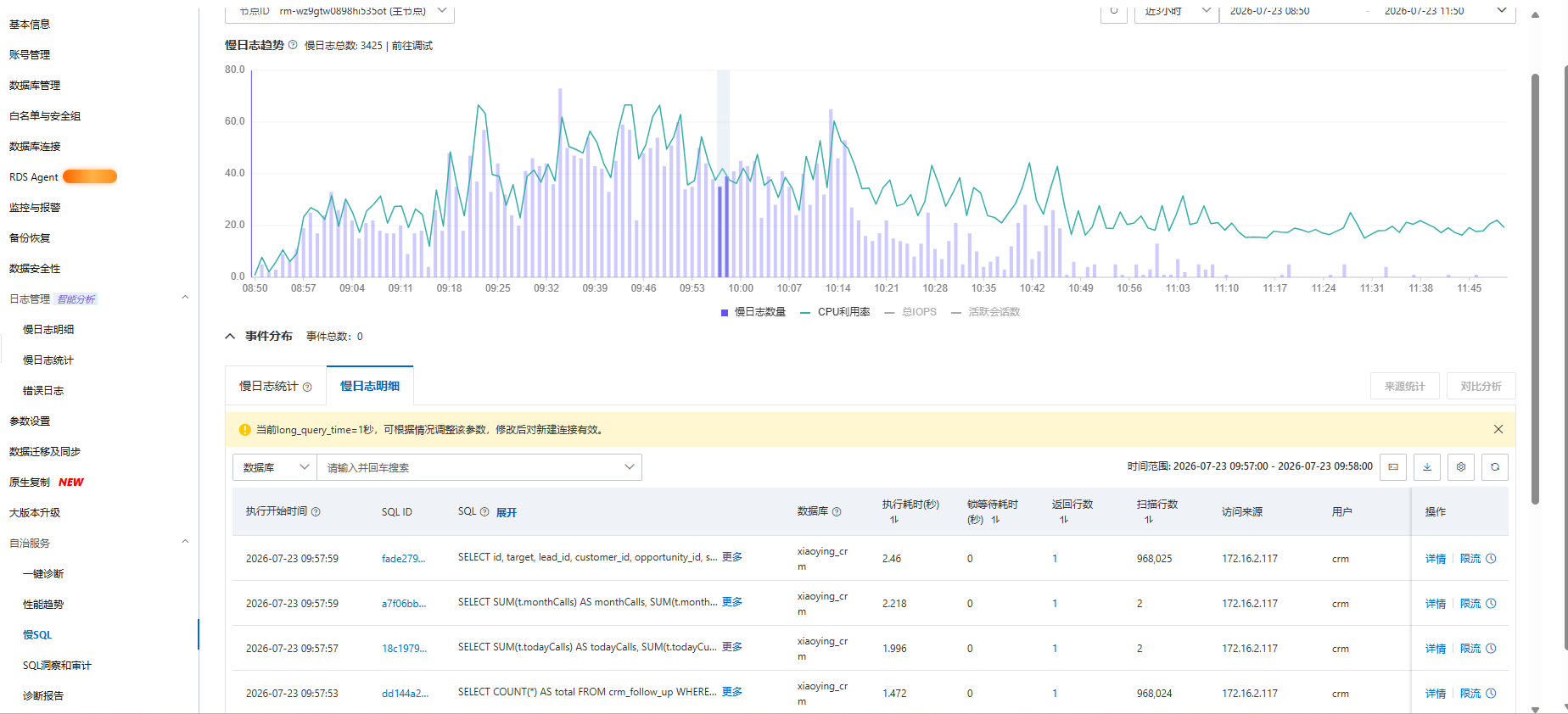Click the clock icon in the first row
Viewport: 1568px width, 714px height.
[x=1491, y=558]
